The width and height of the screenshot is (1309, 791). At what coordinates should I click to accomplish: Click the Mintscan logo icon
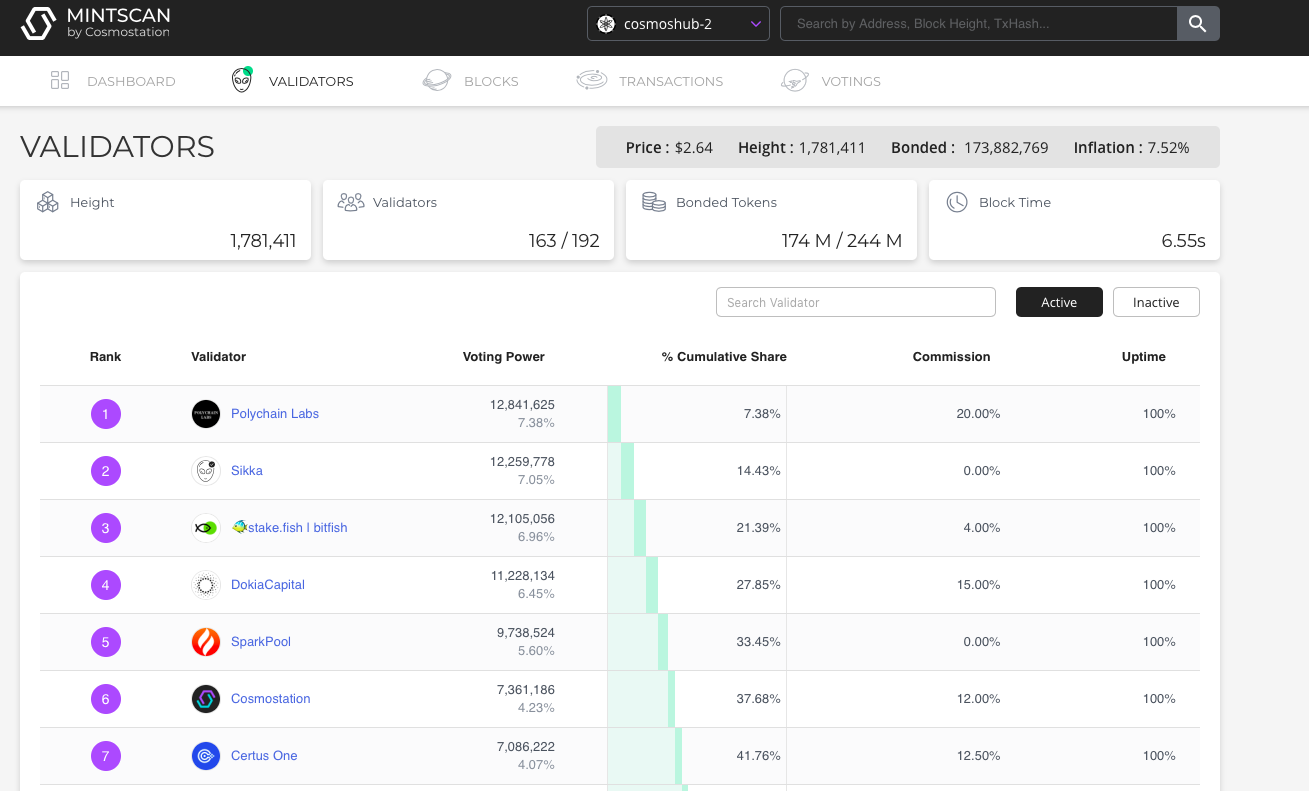38,24
